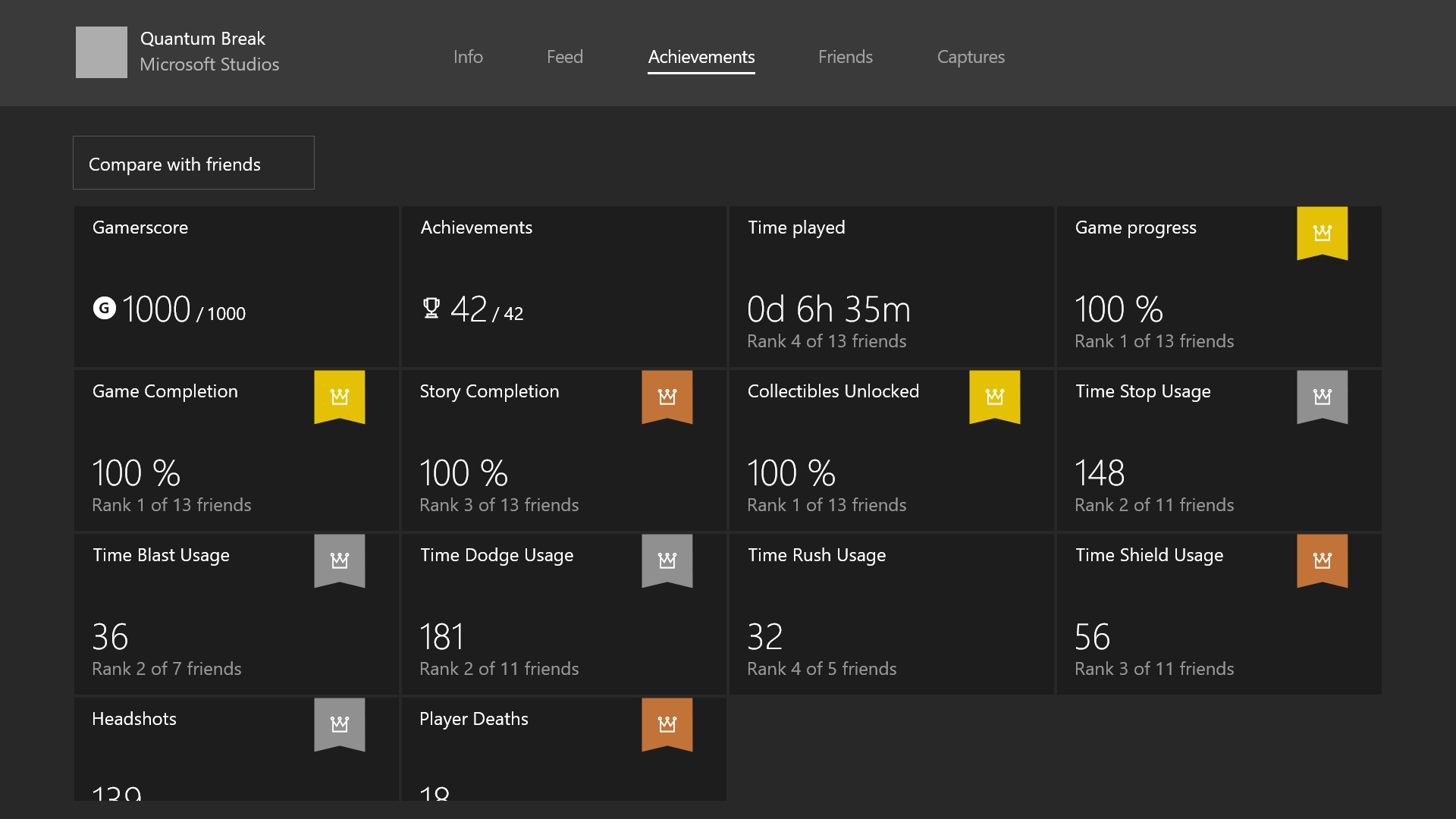
Task: Click the trophy icon in Achievements tile
Action: (x=431, y=308)
